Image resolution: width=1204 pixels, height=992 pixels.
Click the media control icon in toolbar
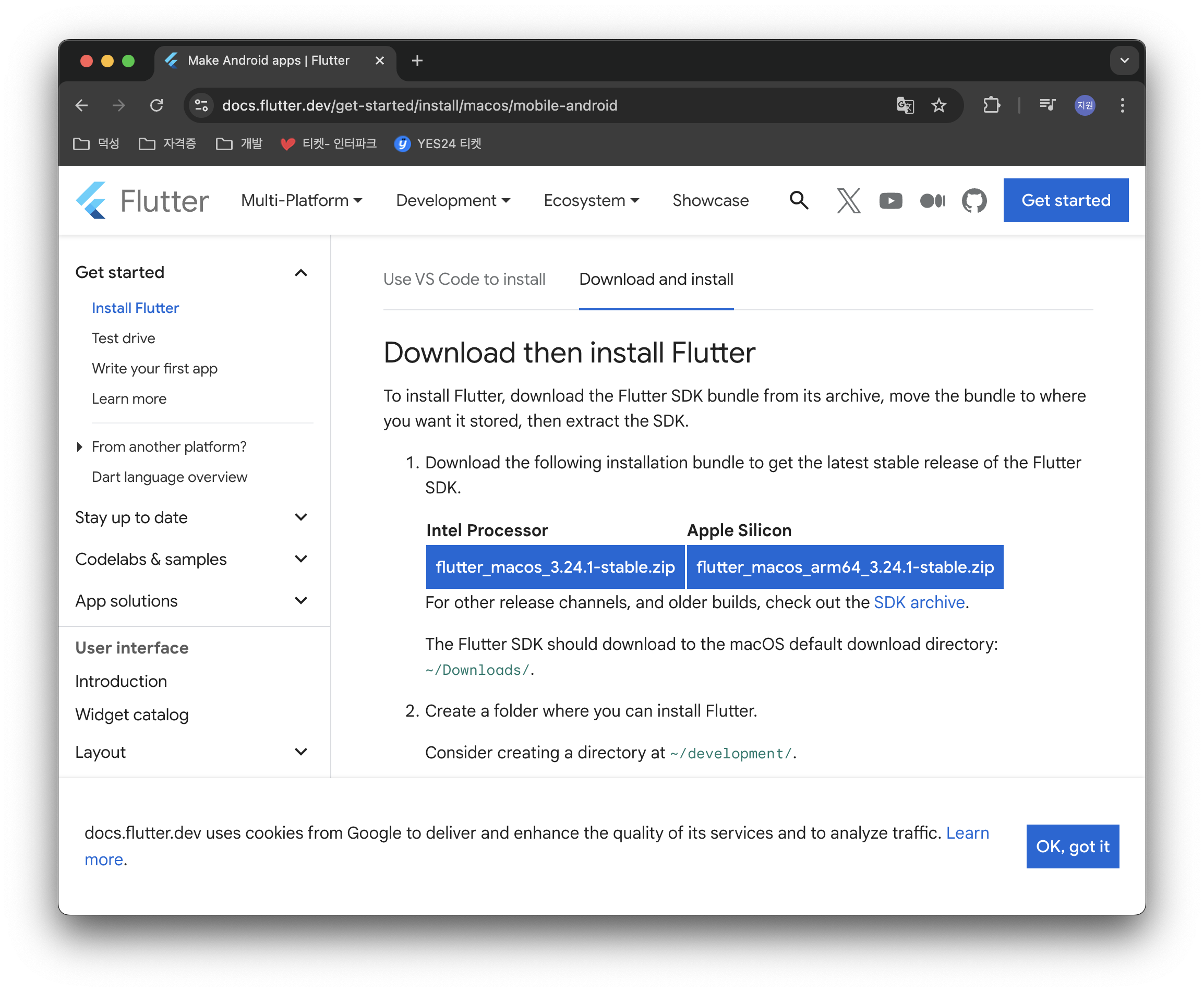pyautogui.click(x=1047, y=105)
